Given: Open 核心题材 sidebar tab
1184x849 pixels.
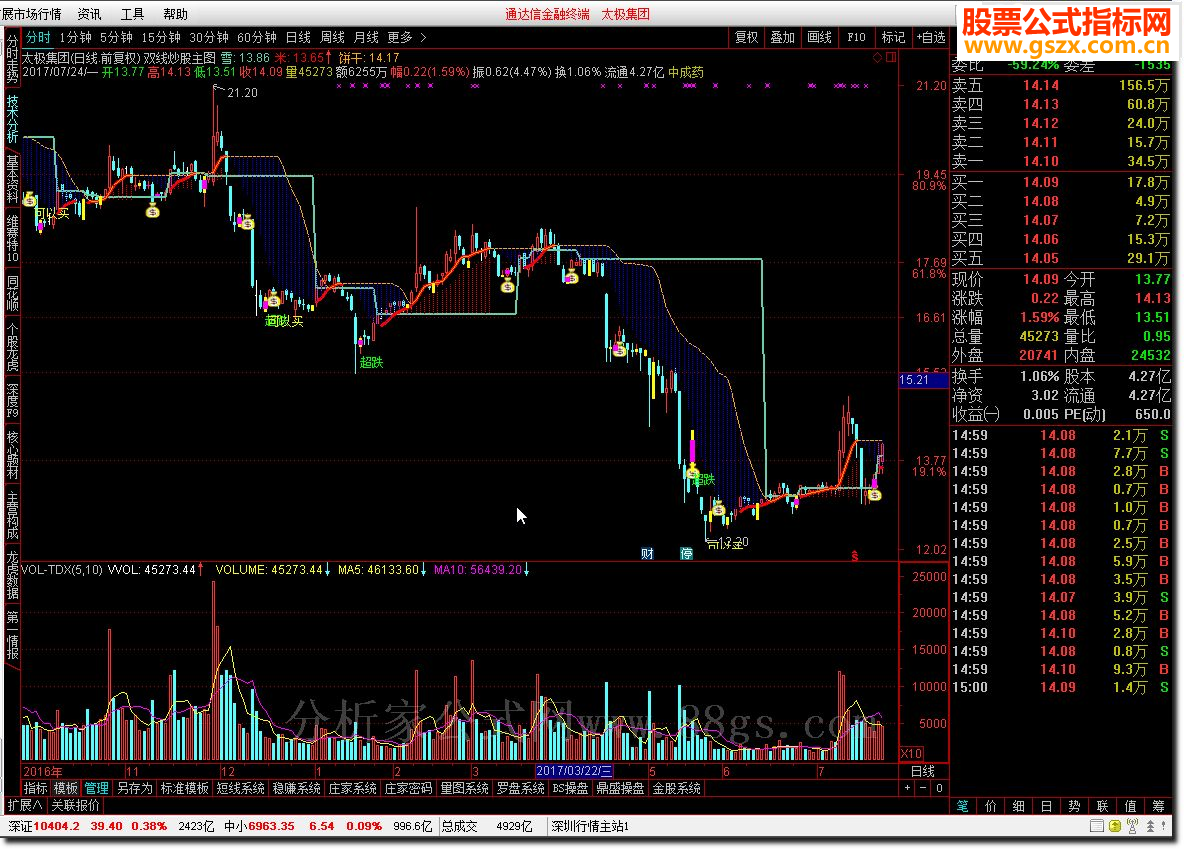Looking at the screenshot, I should pos(12,454).
